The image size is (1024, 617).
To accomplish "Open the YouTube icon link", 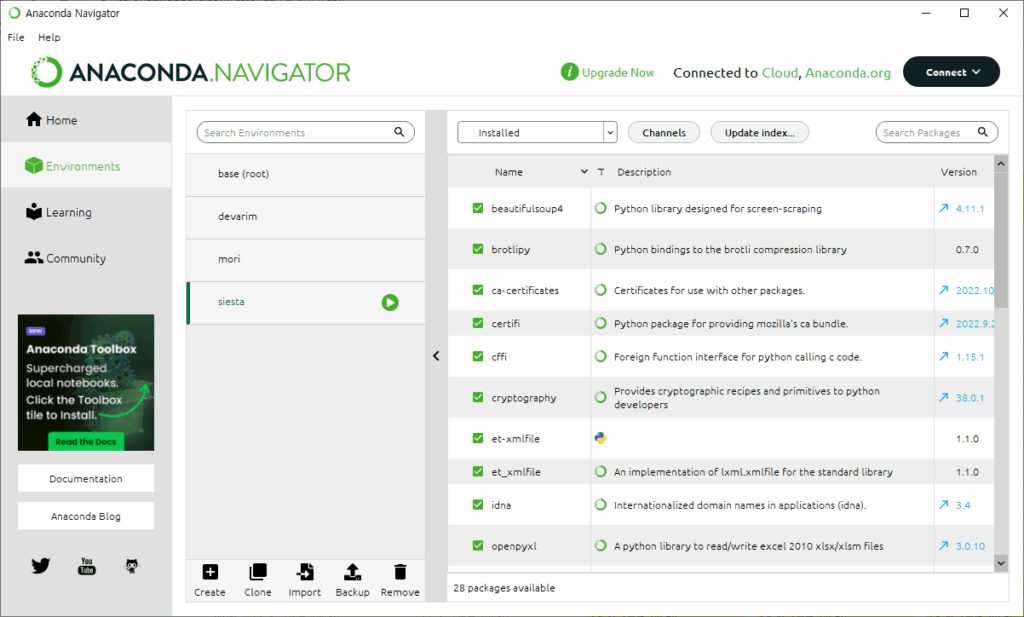I will [x=87, y=566].
